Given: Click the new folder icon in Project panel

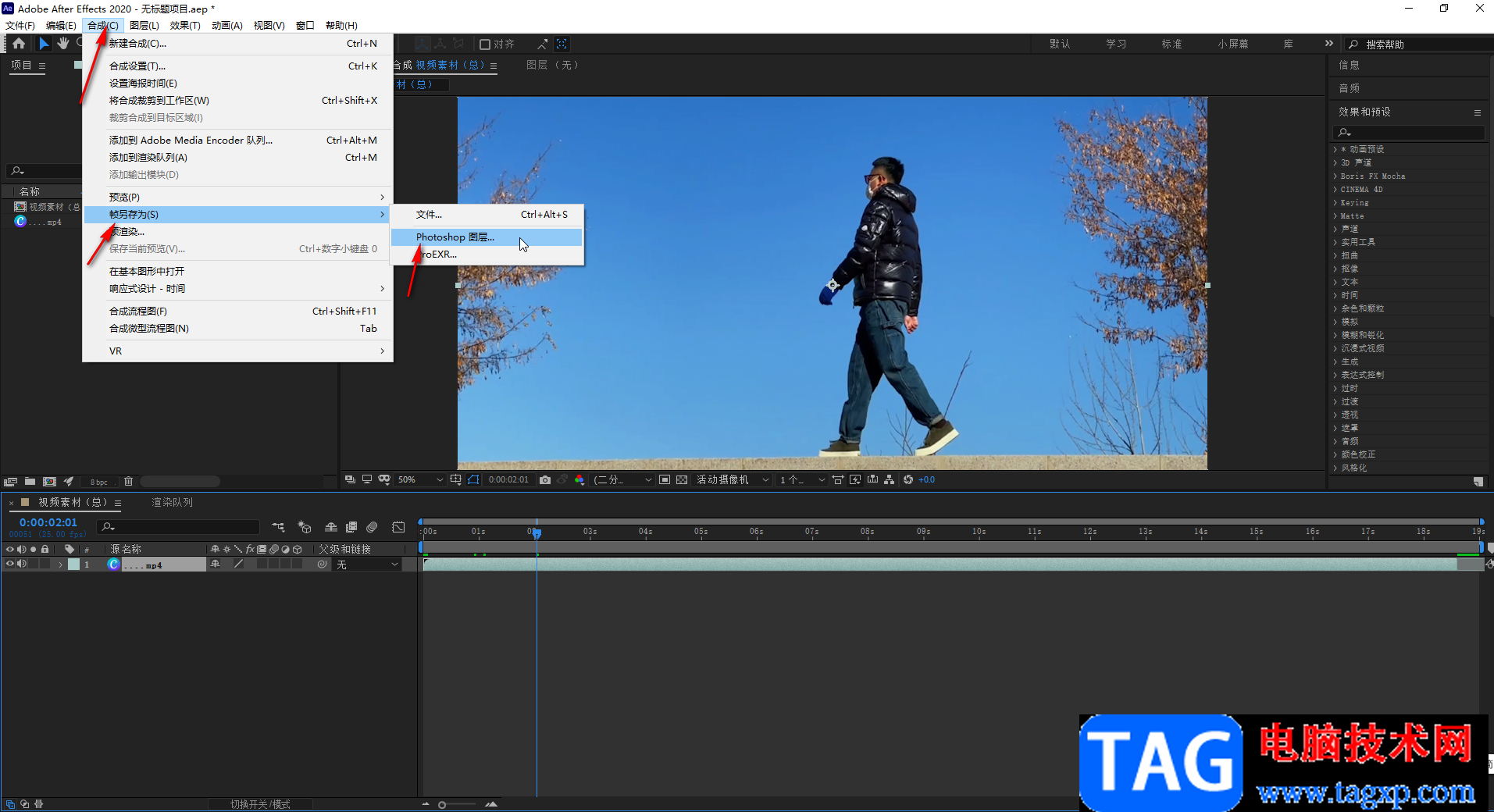Looking at the screenshot, I should 30,482.
